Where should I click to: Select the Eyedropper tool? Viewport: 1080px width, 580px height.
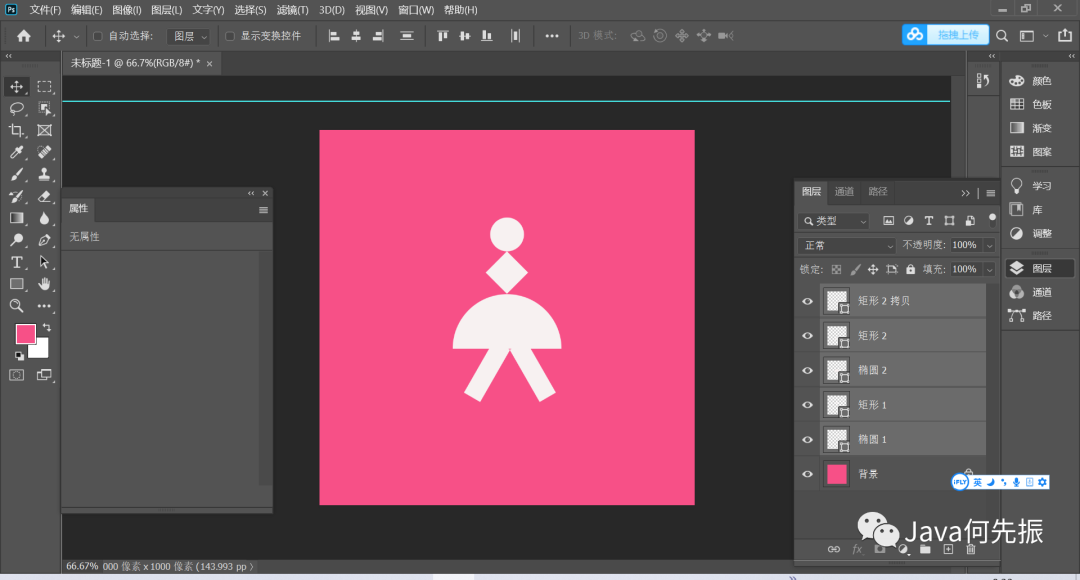[x=17, y=152]
